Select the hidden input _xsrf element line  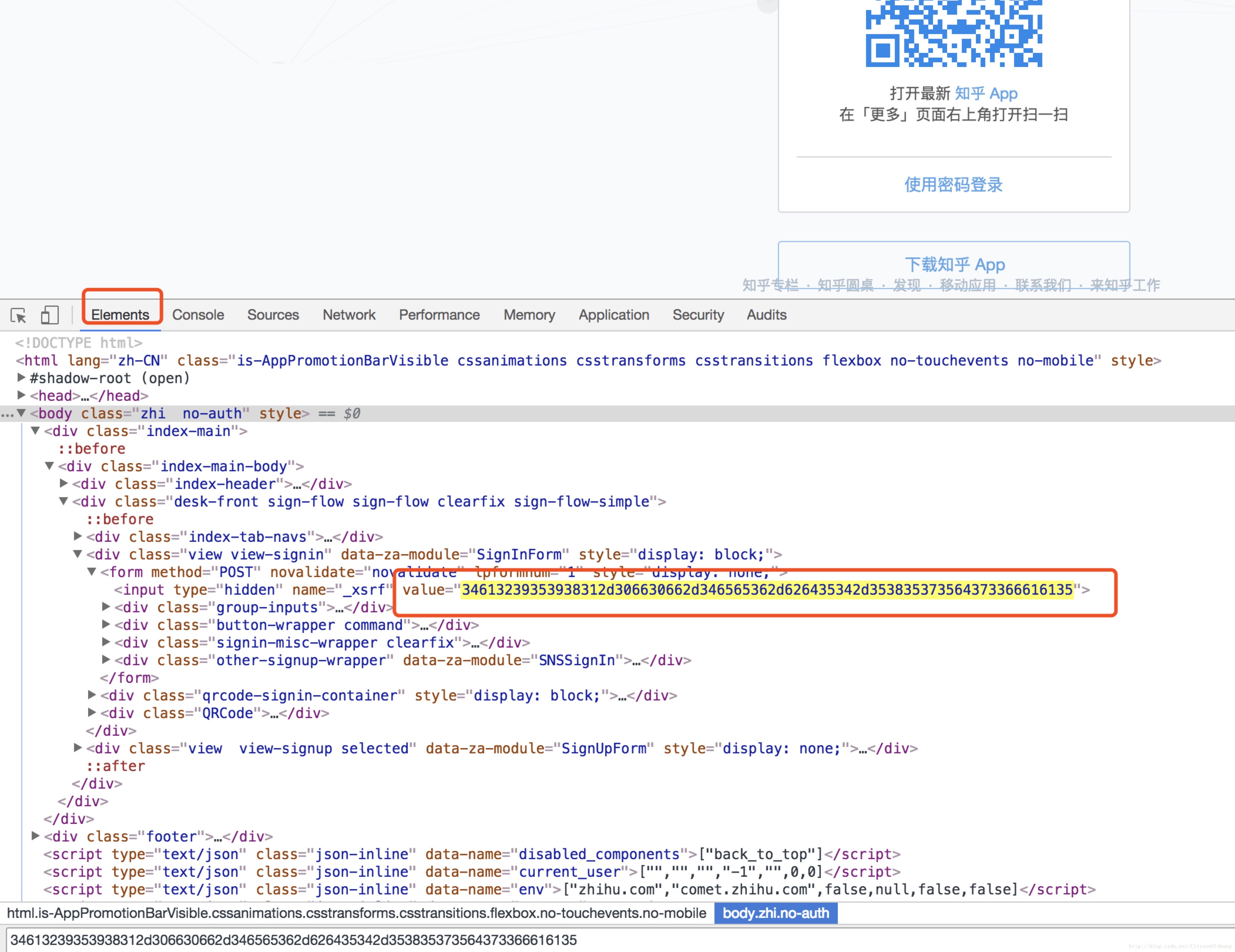pos(602,590)
